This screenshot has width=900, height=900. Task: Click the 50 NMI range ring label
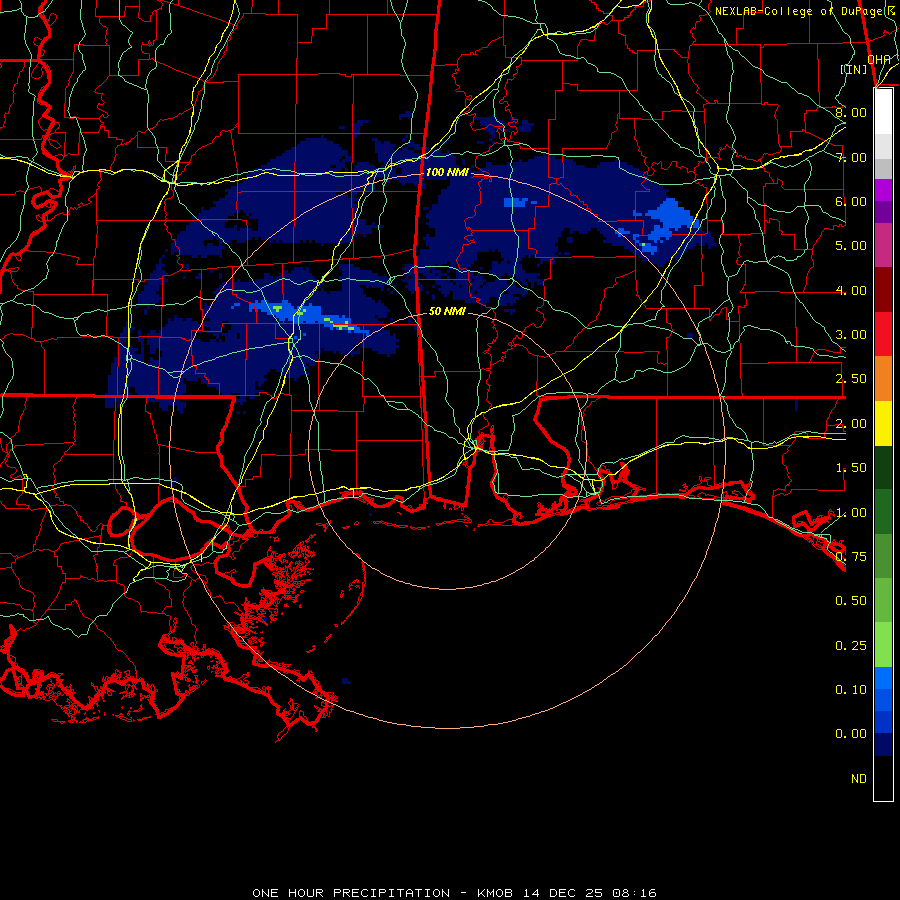(x=447, y=311)
